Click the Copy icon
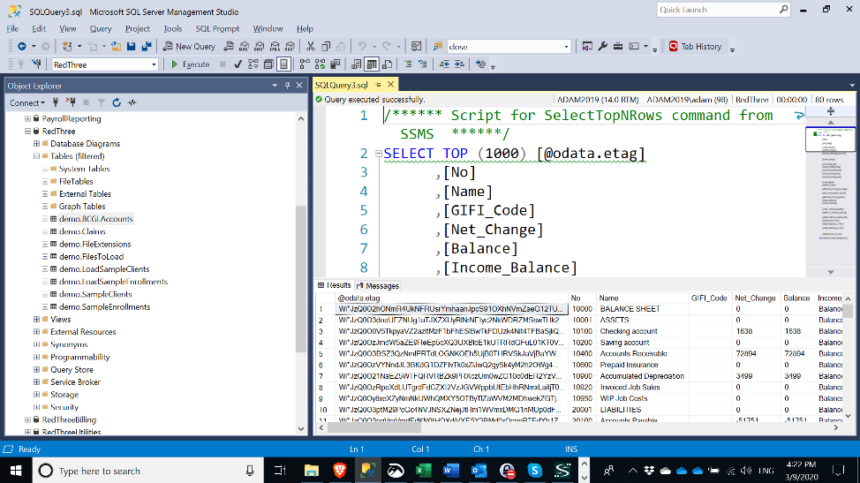Viewport: 860px width, 483px height. pyautogui.click(x=326, y=47)
